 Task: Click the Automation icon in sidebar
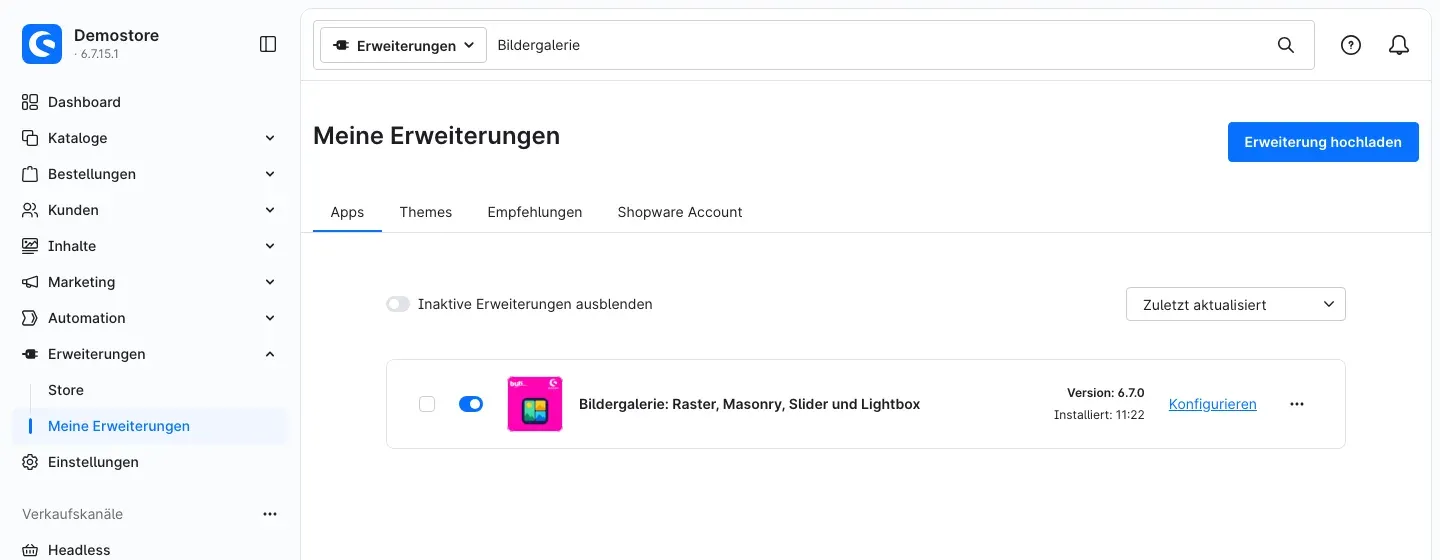tap(30, 318)
